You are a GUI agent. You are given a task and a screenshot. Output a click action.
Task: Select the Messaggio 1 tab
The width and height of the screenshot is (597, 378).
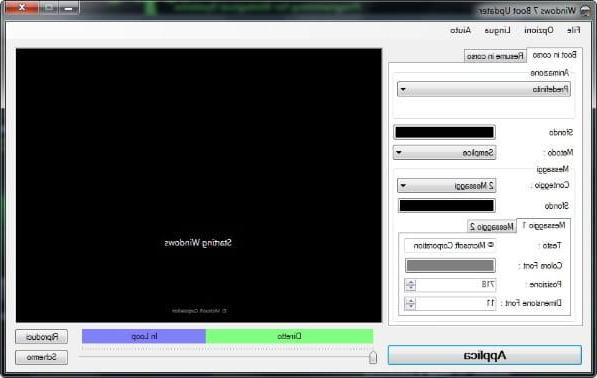(x=543, y=226)
